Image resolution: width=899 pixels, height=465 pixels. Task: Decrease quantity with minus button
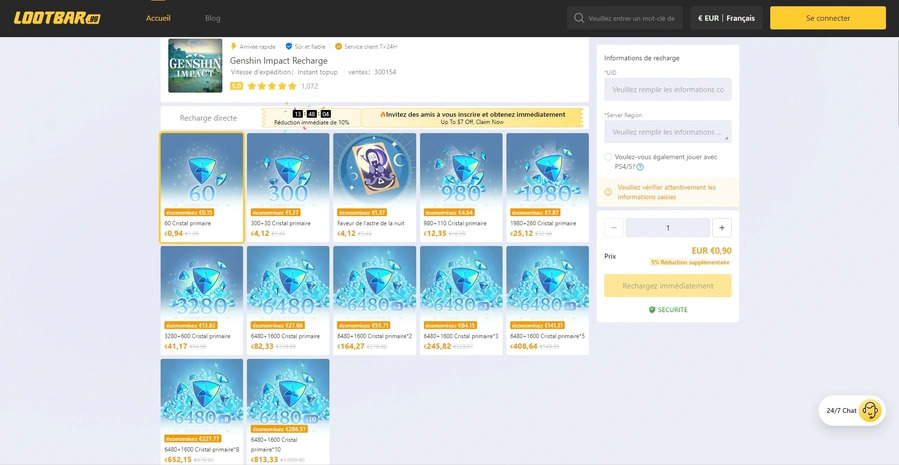613,228
